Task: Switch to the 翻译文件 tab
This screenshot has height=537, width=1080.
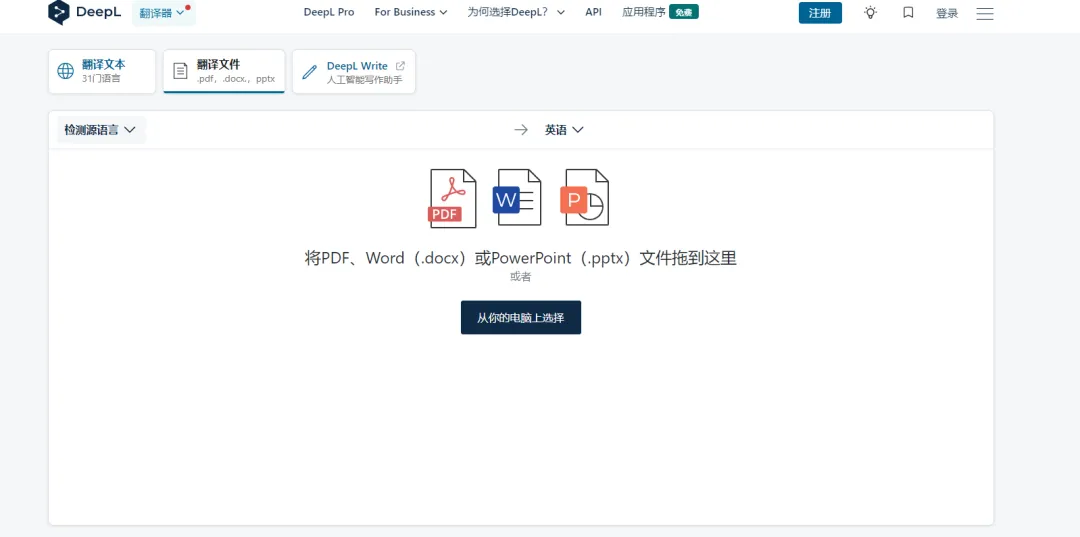Action: pos(224,71)
